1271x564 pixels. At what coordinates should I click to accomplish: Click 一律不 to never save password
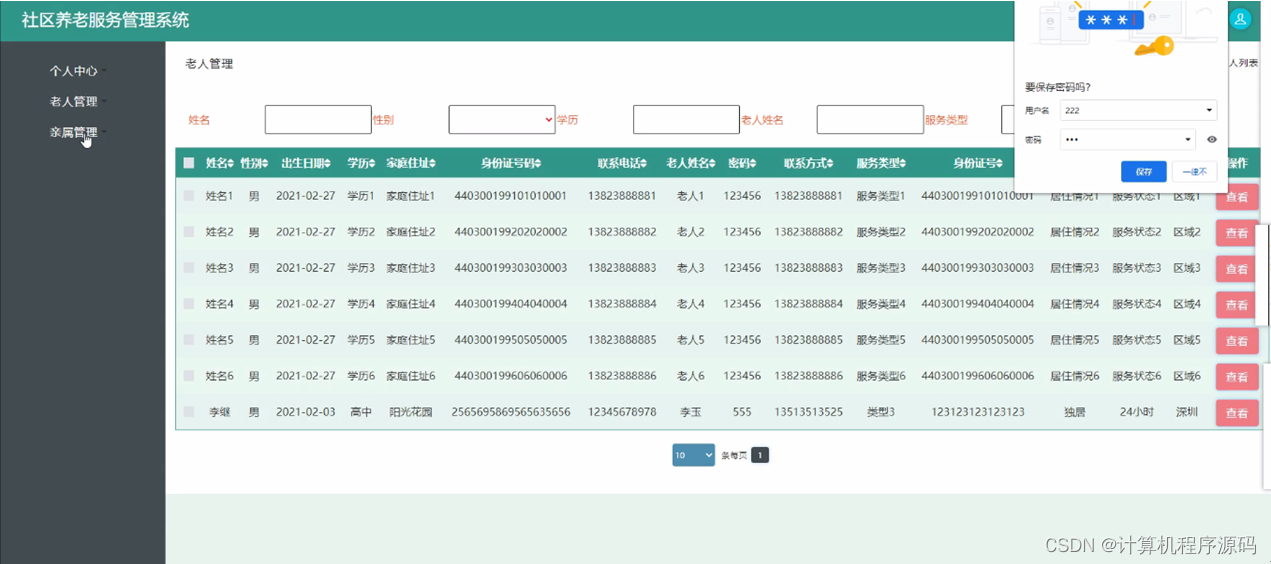[1194, 171]
